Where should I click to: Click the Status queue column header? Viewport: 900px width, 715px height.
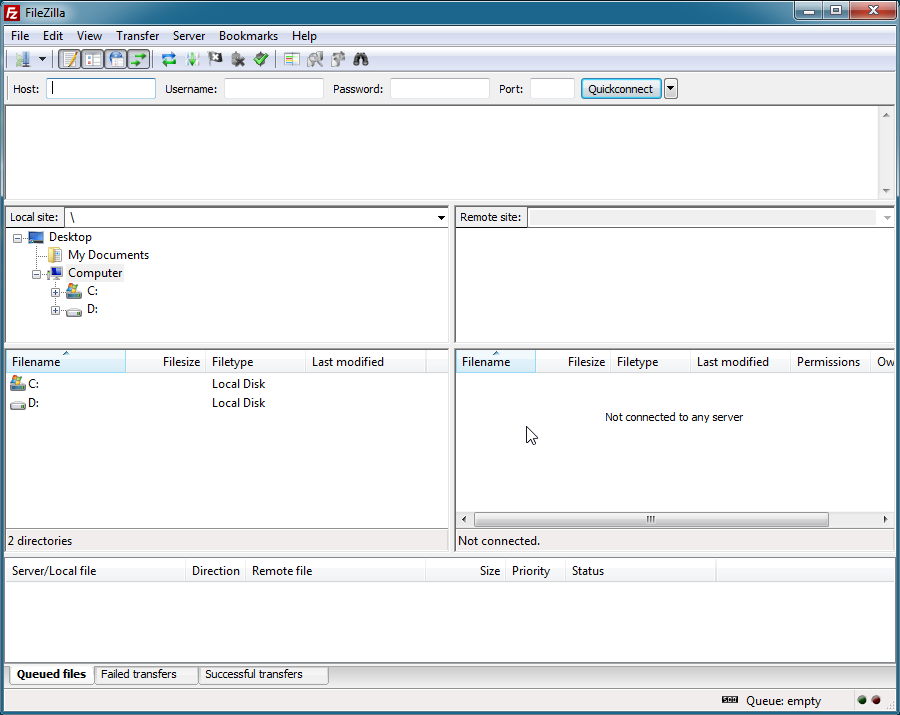coord(641,571)
